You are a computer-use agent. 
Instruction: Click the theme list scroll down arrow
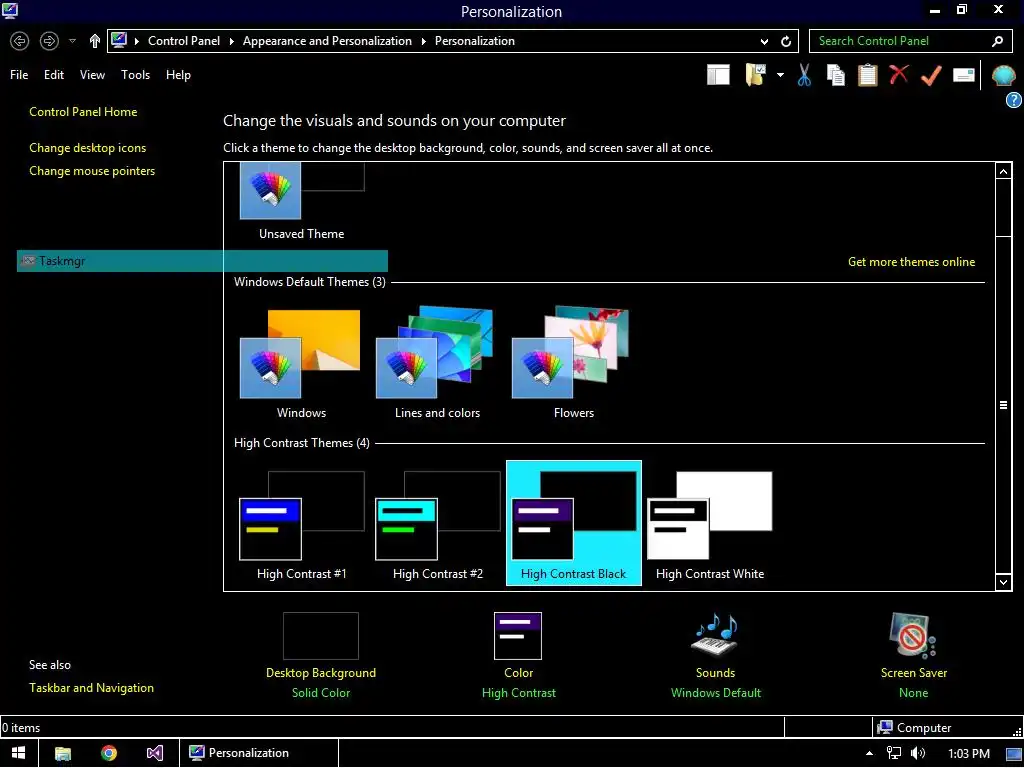point(1003,581)
